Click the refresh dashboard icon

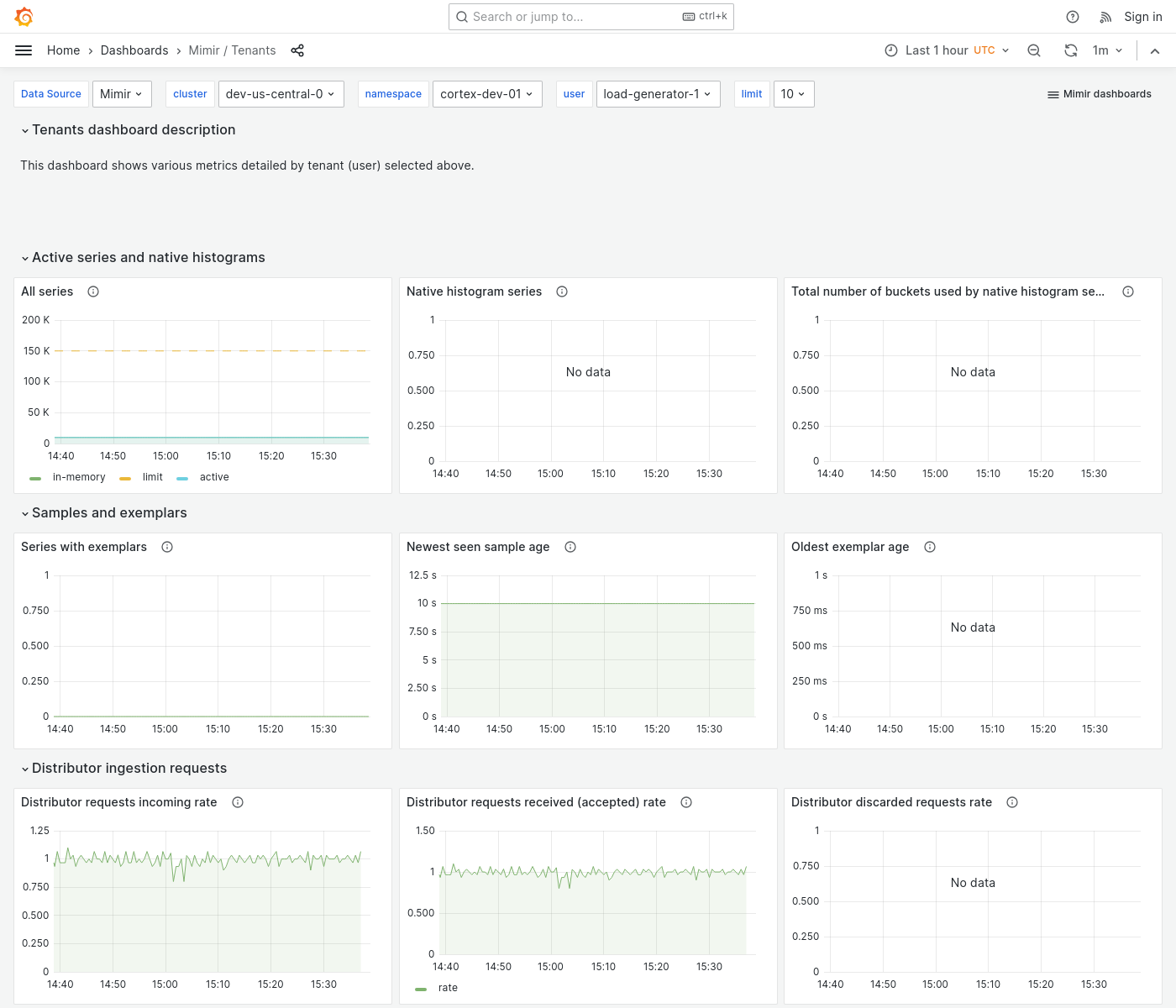pos(1070,50)
